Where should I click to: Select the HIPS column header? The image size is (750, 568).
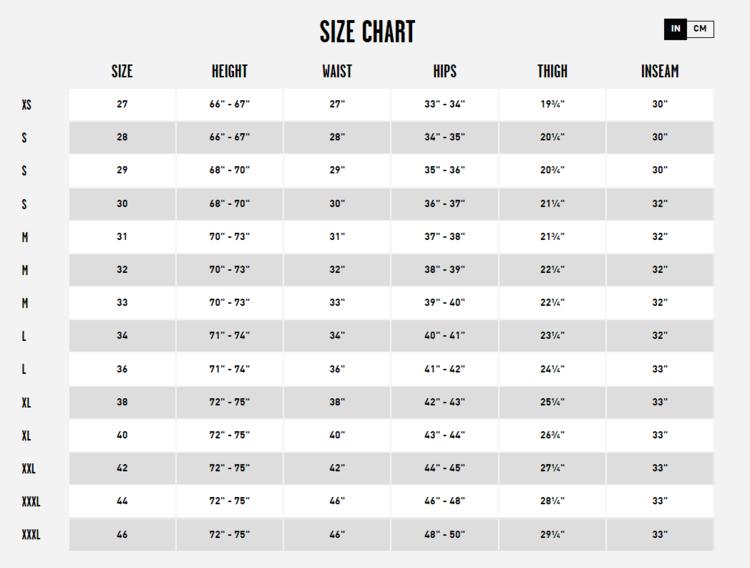point(445,71)
